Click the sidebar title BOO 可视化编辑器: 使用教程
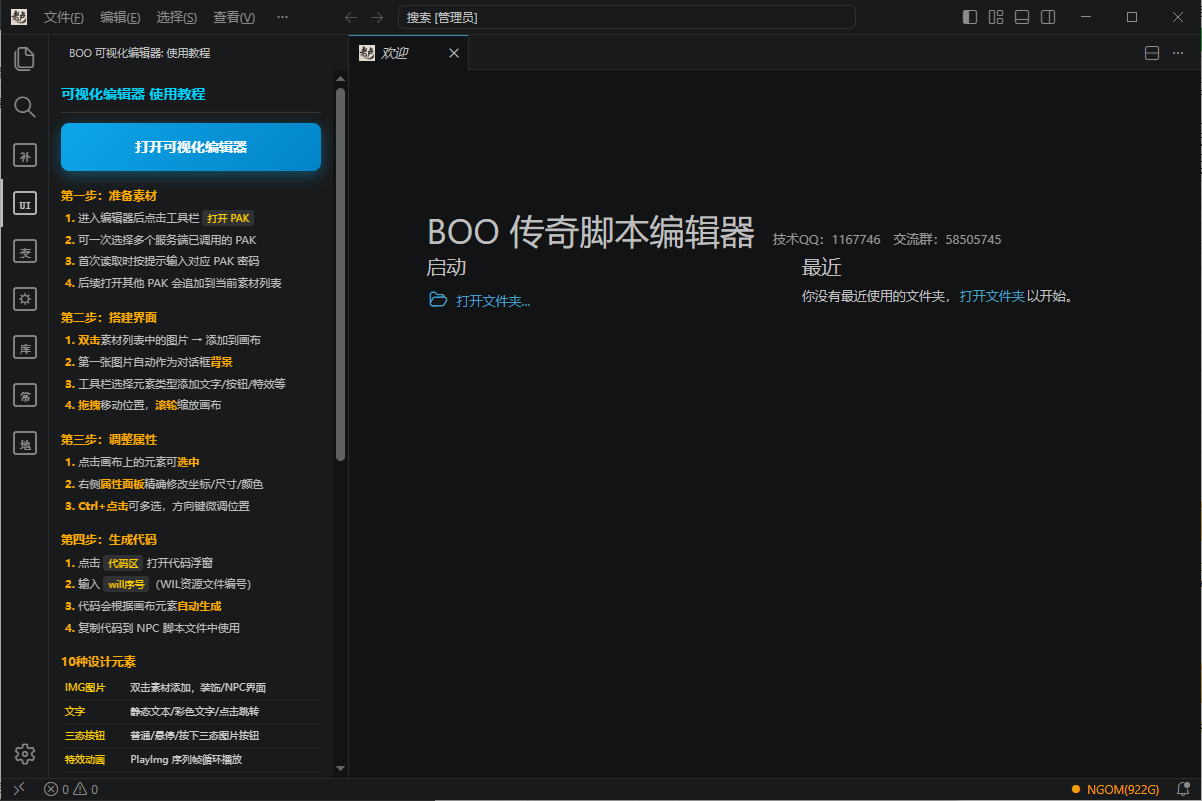This screenshot has width=1202, height=801. pyautogui.click(x=139, y=53)
